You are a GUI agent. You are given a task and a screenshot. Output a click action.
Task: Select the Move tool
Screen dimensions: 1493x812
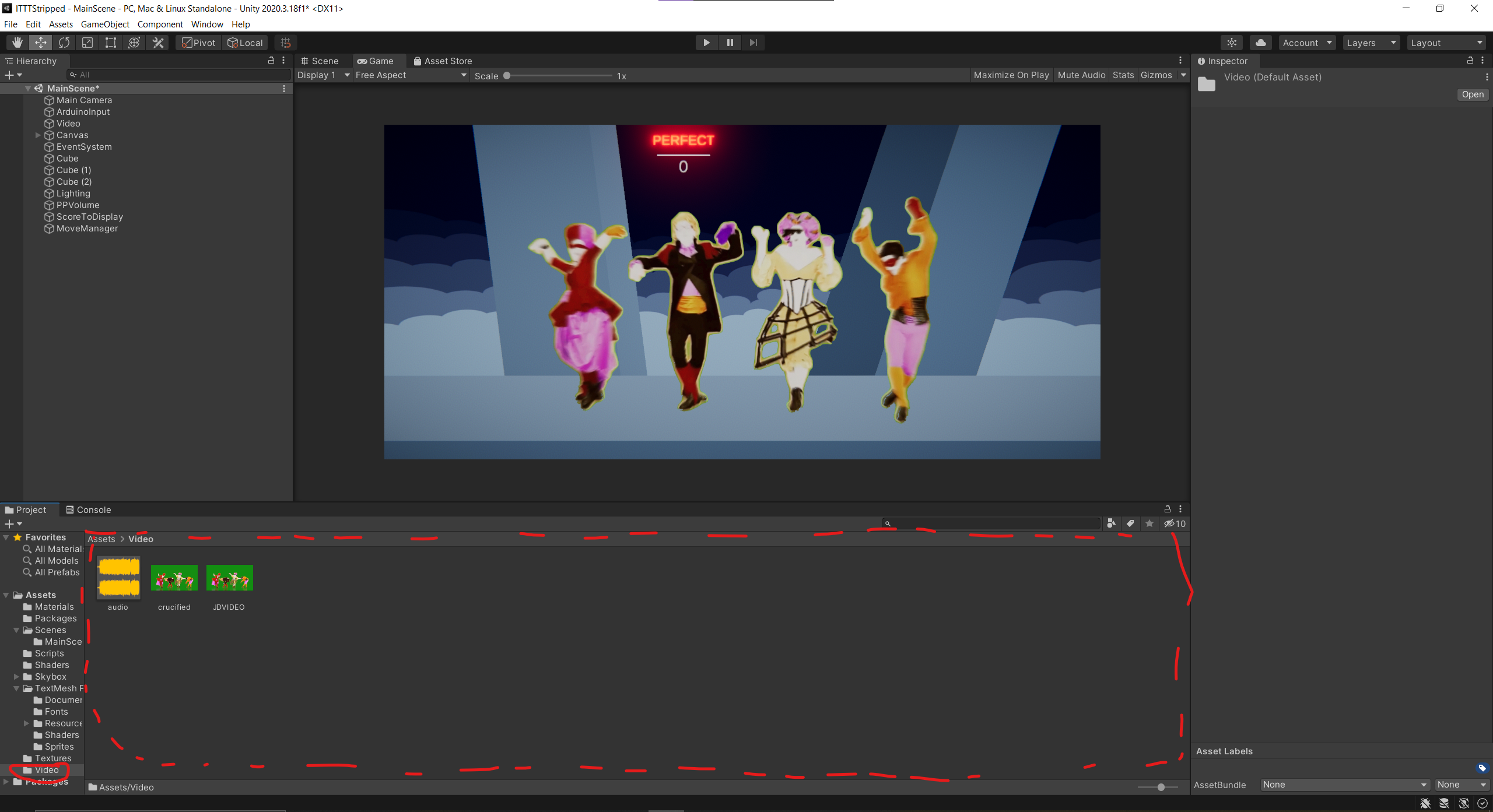tap(40, 42)
